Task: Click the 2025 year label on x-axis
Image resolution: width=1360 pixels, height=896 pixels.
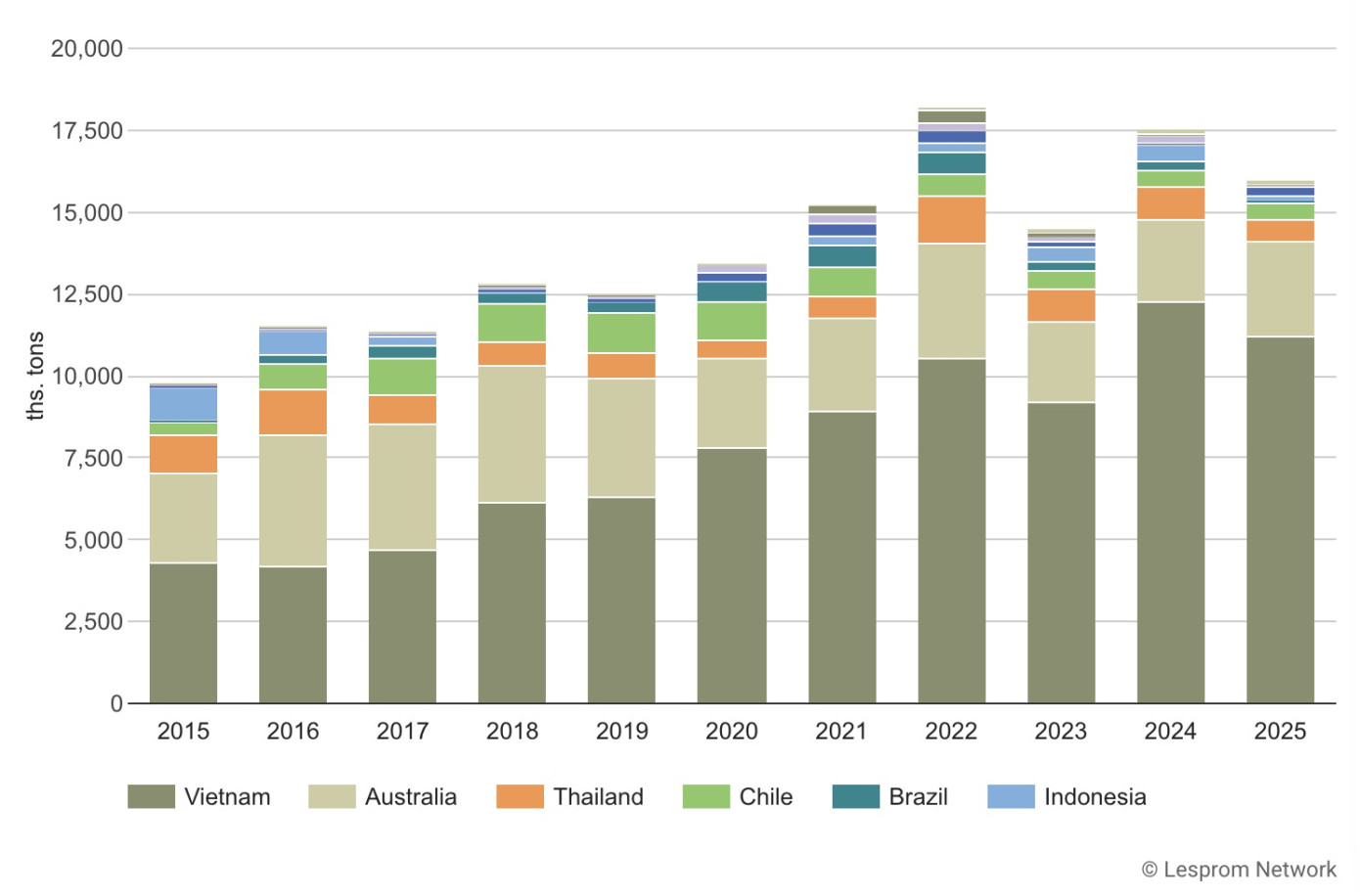Action: click(1280, 731)
